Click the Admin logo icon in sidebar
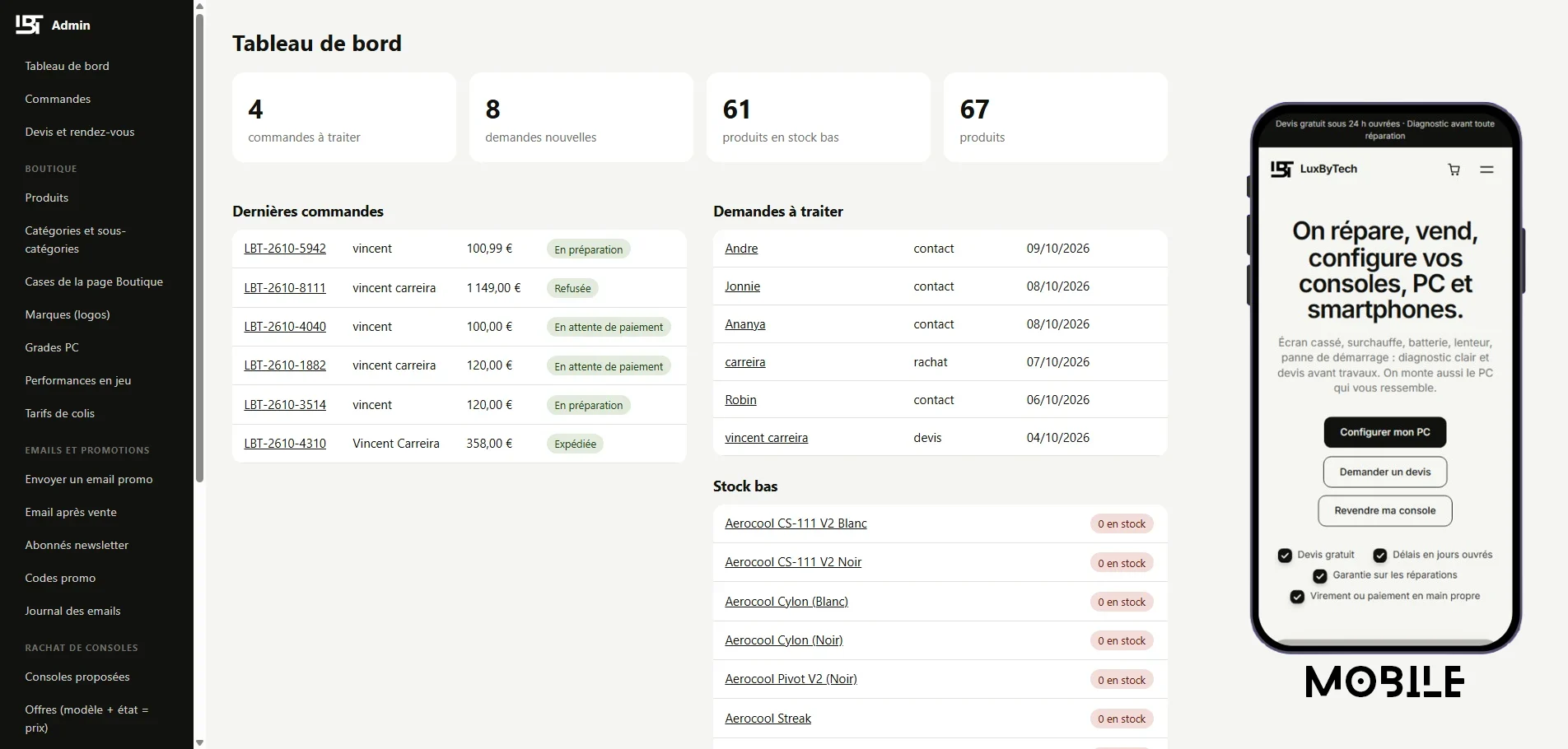1568x749 pixels. coord(29,25)
